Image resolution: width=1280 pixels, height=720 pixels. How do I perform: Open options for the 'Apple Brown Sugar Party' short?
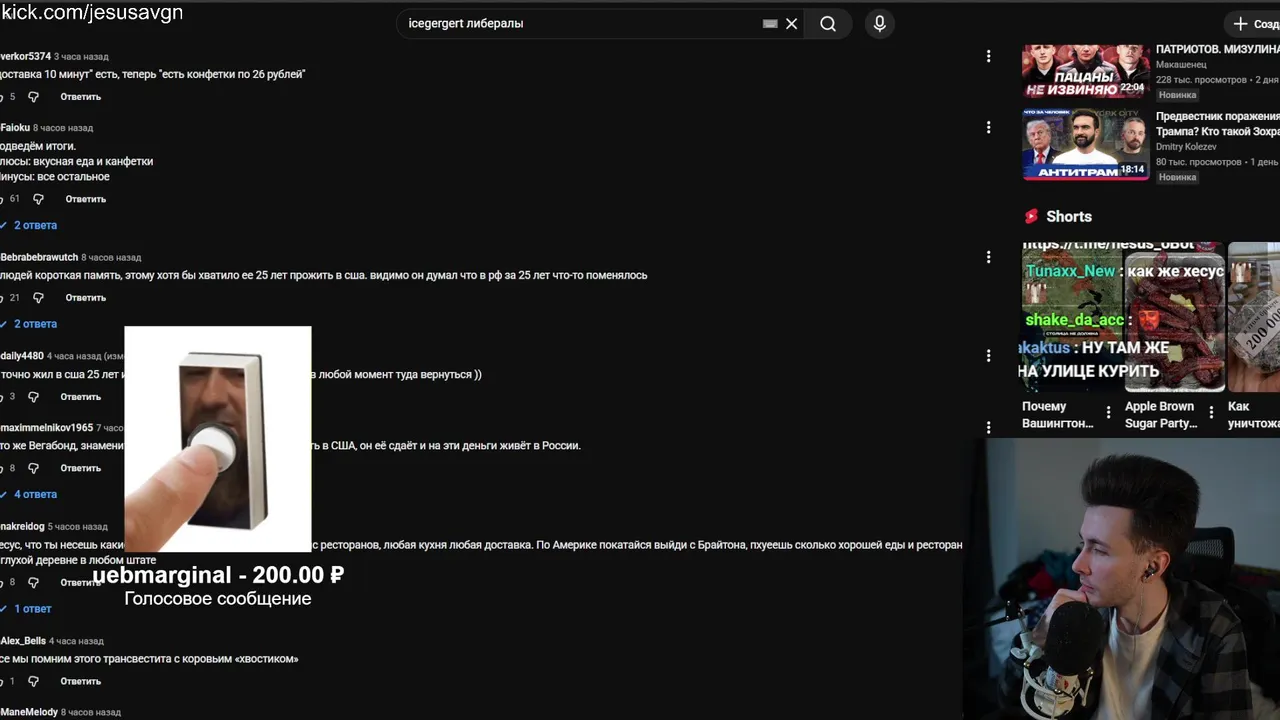(1211, 412)
